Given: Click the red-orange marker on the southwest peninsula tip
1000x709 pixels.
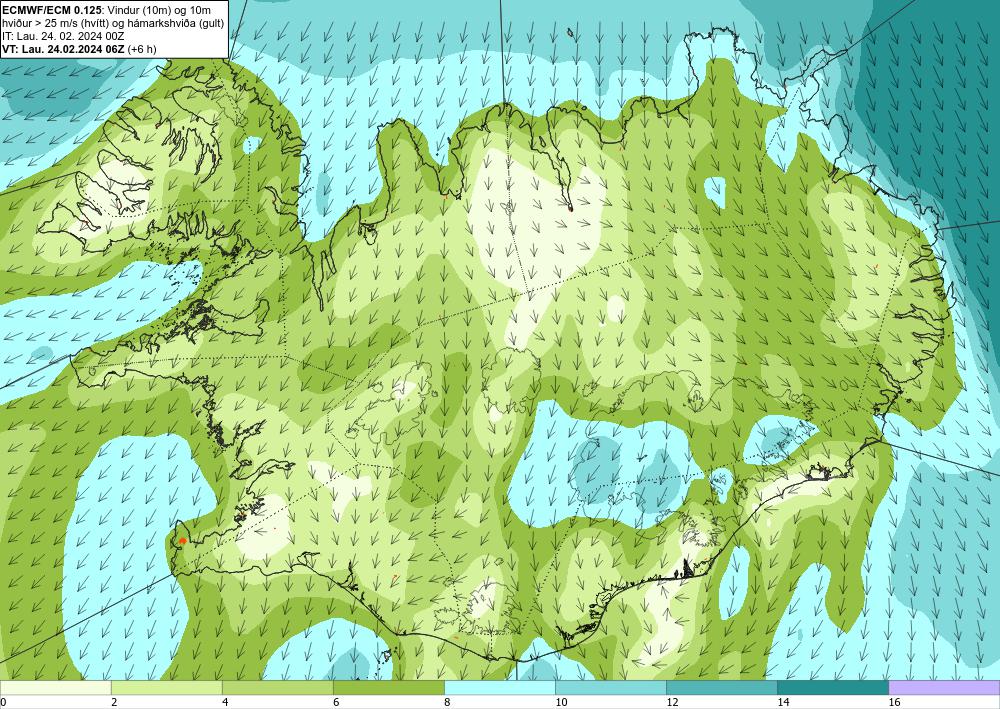Looking at the screenshot, I should [182, 541].
